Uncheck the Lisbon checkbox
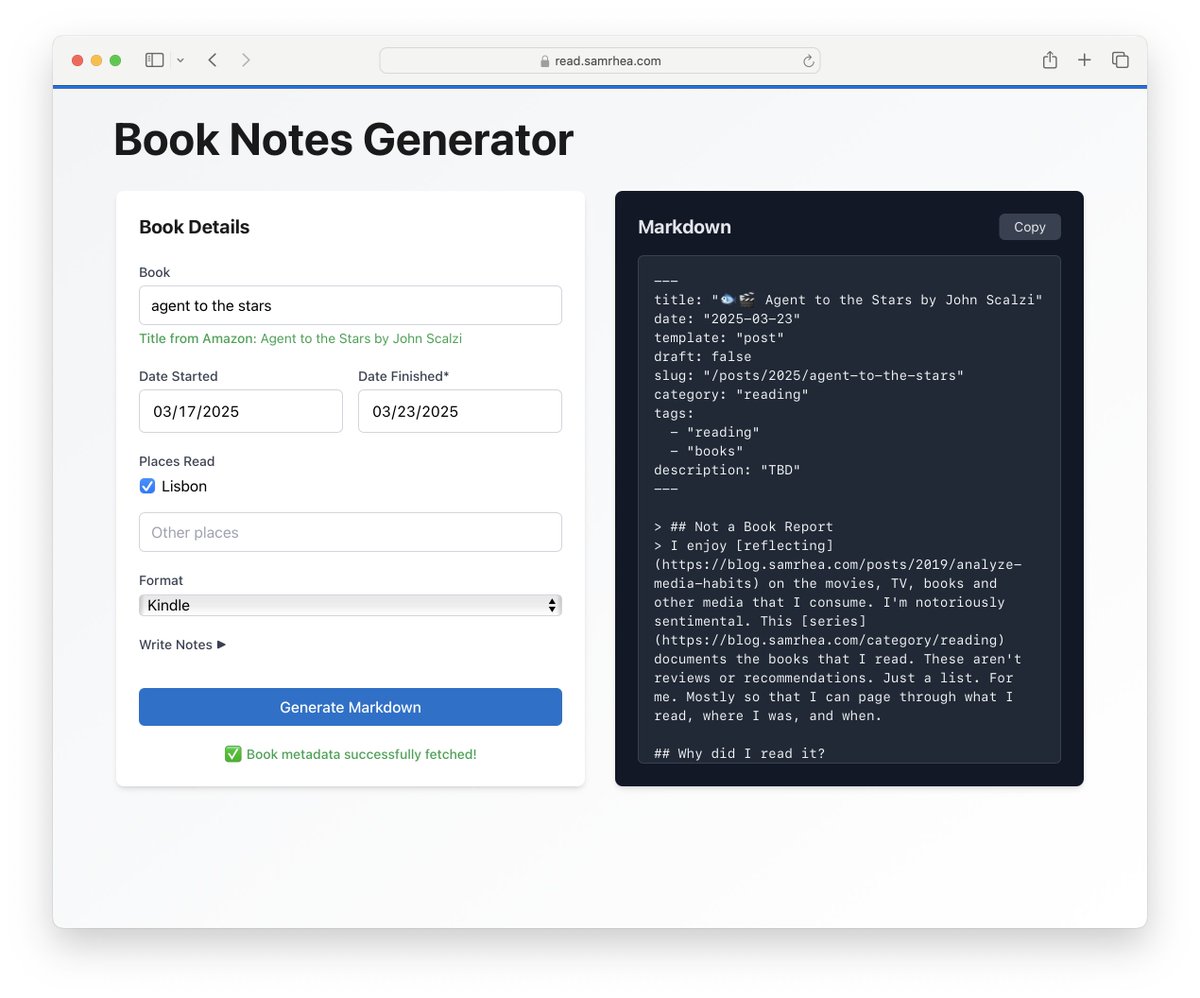1200x998 pixels. pos(147,486)
